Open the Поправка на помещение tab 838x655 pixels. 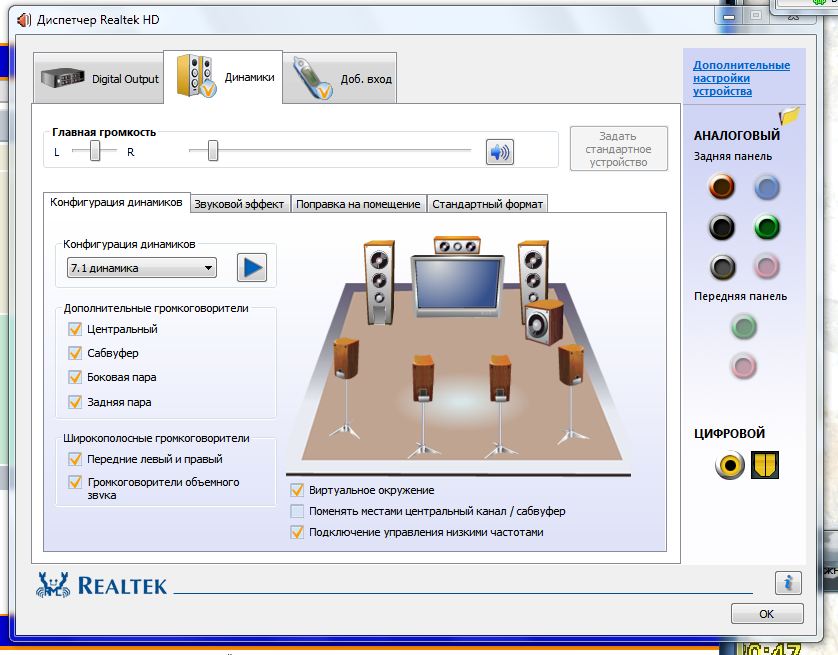(x=358, y=204)
